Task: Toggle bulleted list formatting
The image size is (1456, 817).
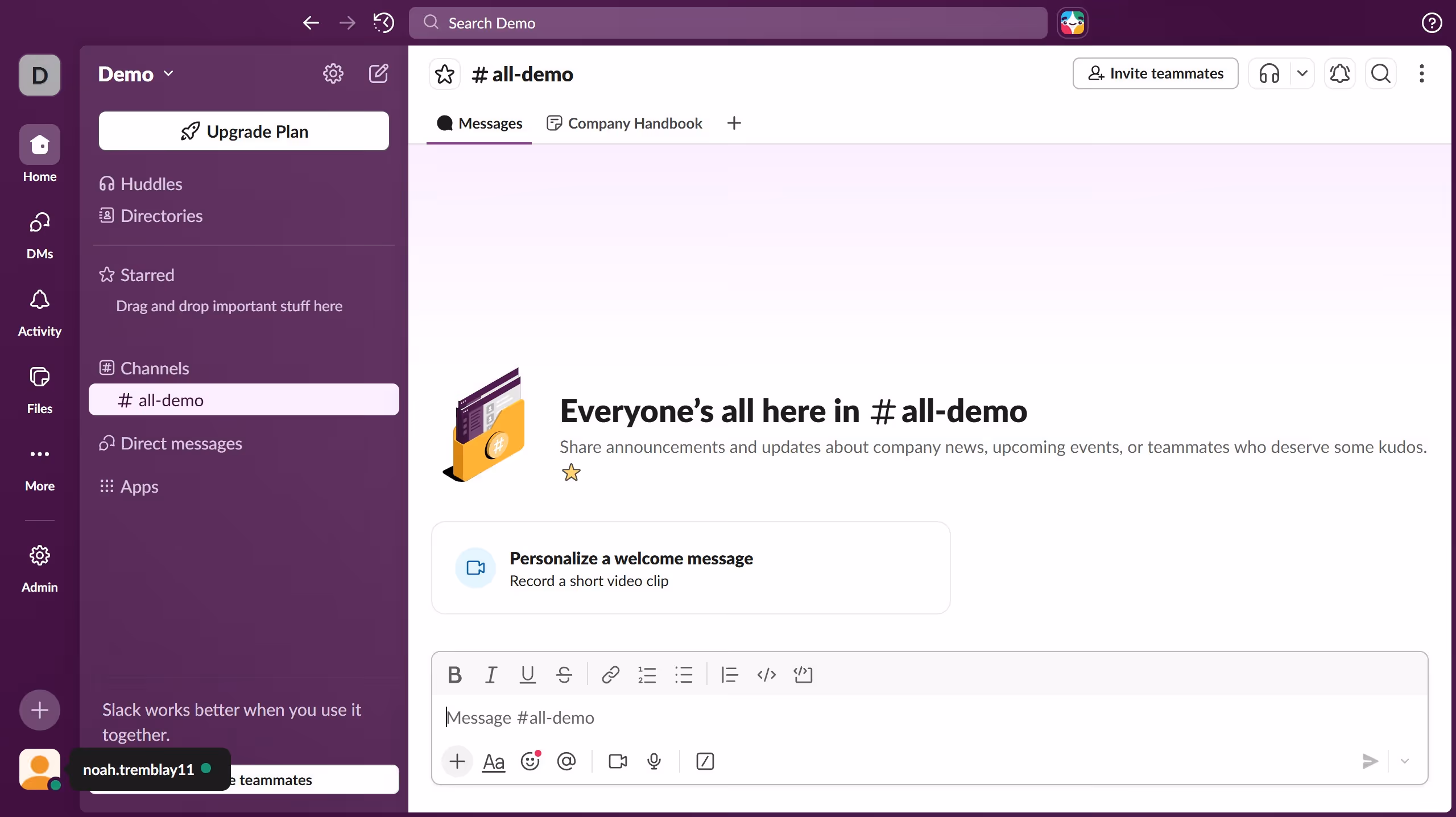Action: 684,675
